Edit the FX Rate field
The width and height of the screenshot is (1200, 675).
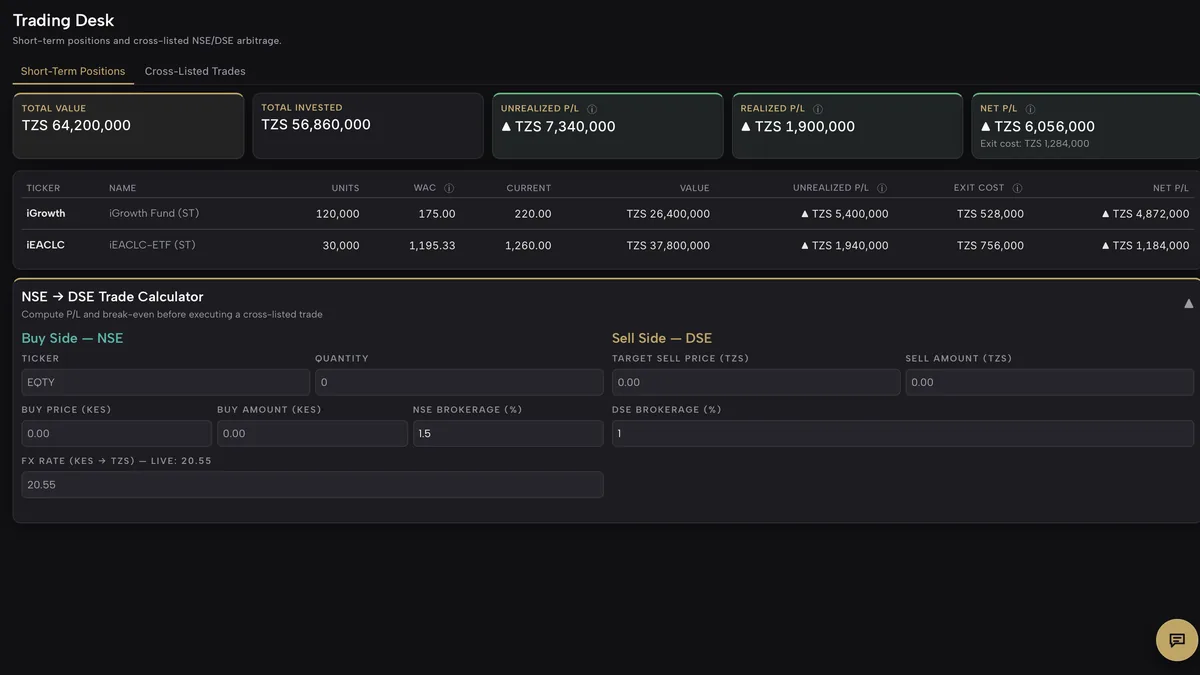coord(312,484)
